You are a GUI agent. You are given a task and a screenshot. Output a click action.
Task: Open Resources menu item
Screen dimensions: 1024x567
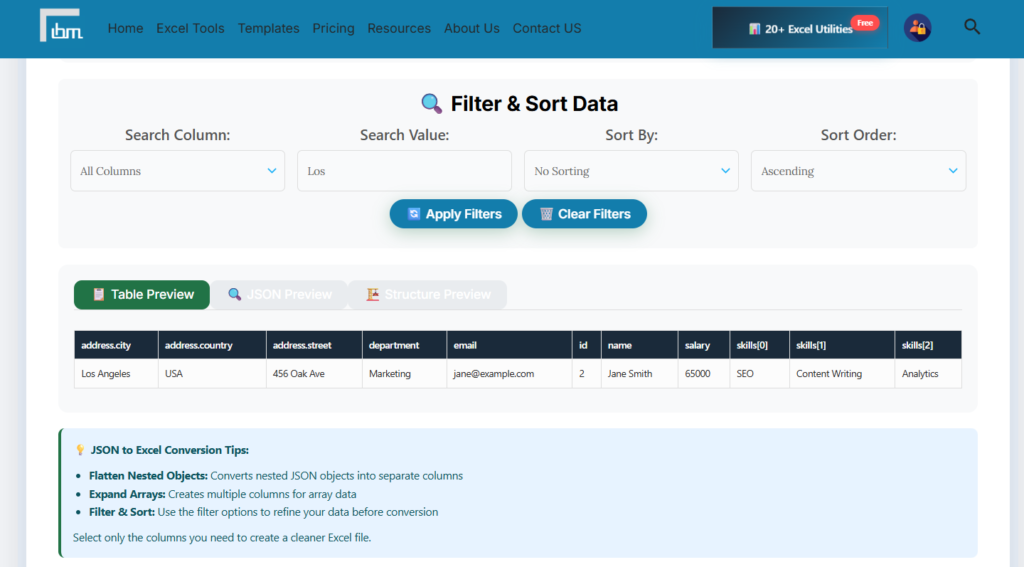click(399, 28)
